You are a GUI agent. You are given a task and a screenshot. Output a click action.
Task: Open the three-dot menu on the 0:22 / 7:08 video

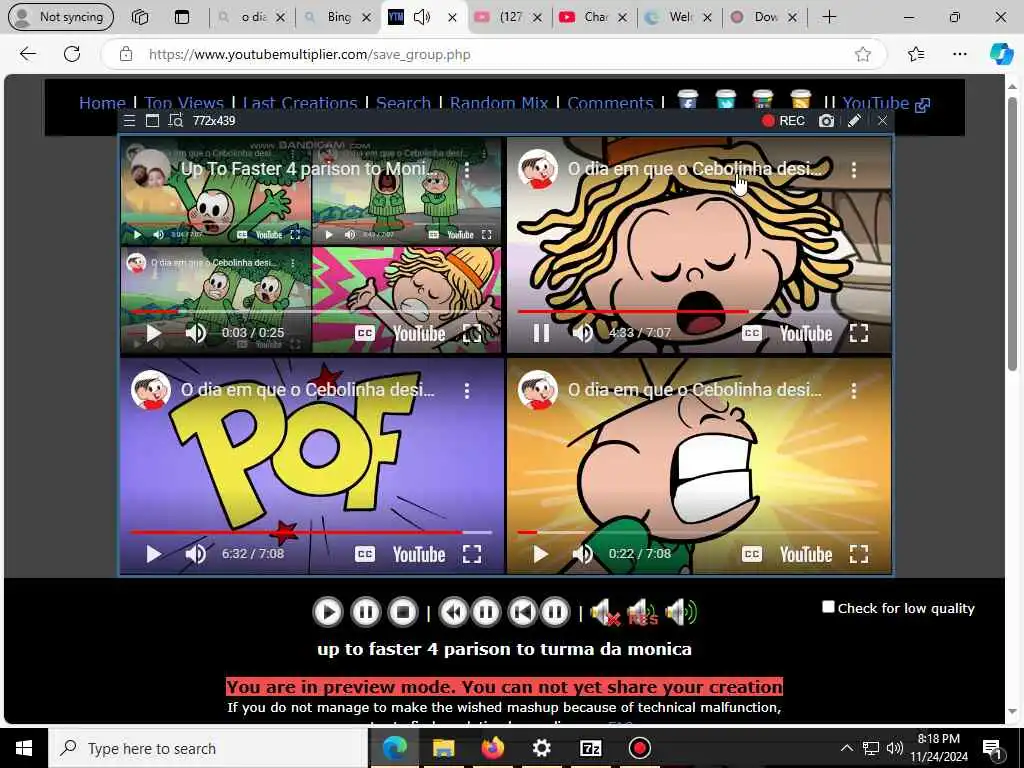pyautogui.click(x=854, y=391)
